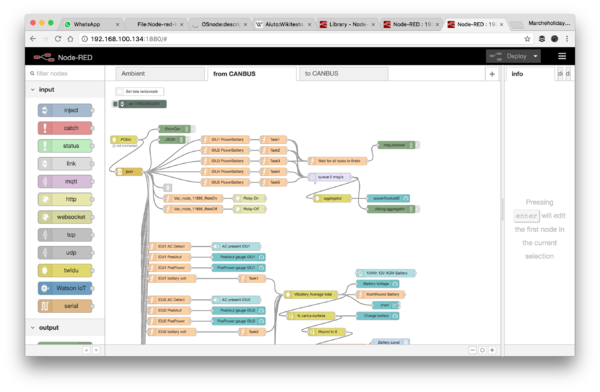Select the json parser node on canvas
The width and height of the screenshot is (600, 392).
pyautogui.click(x=129, y=172)
